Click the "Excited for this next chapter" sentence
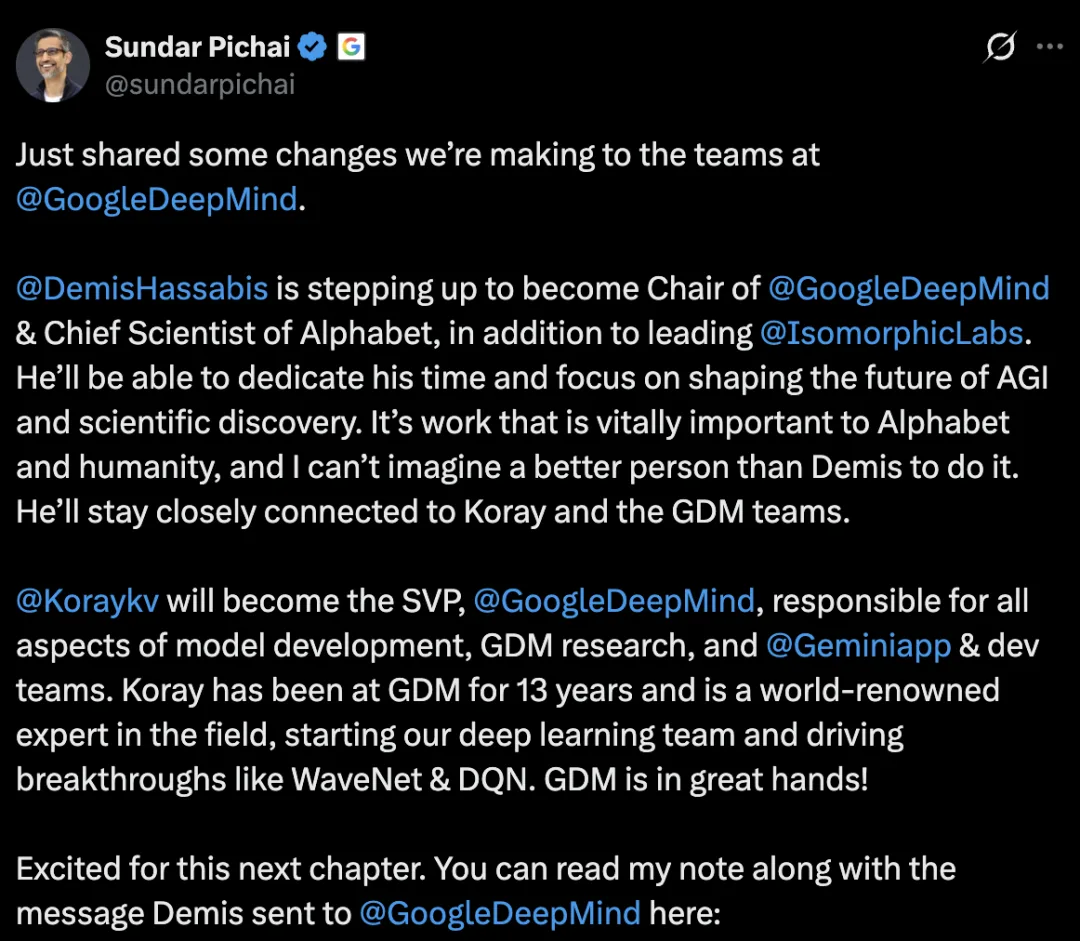1080x941 pixels. [220, 869]
